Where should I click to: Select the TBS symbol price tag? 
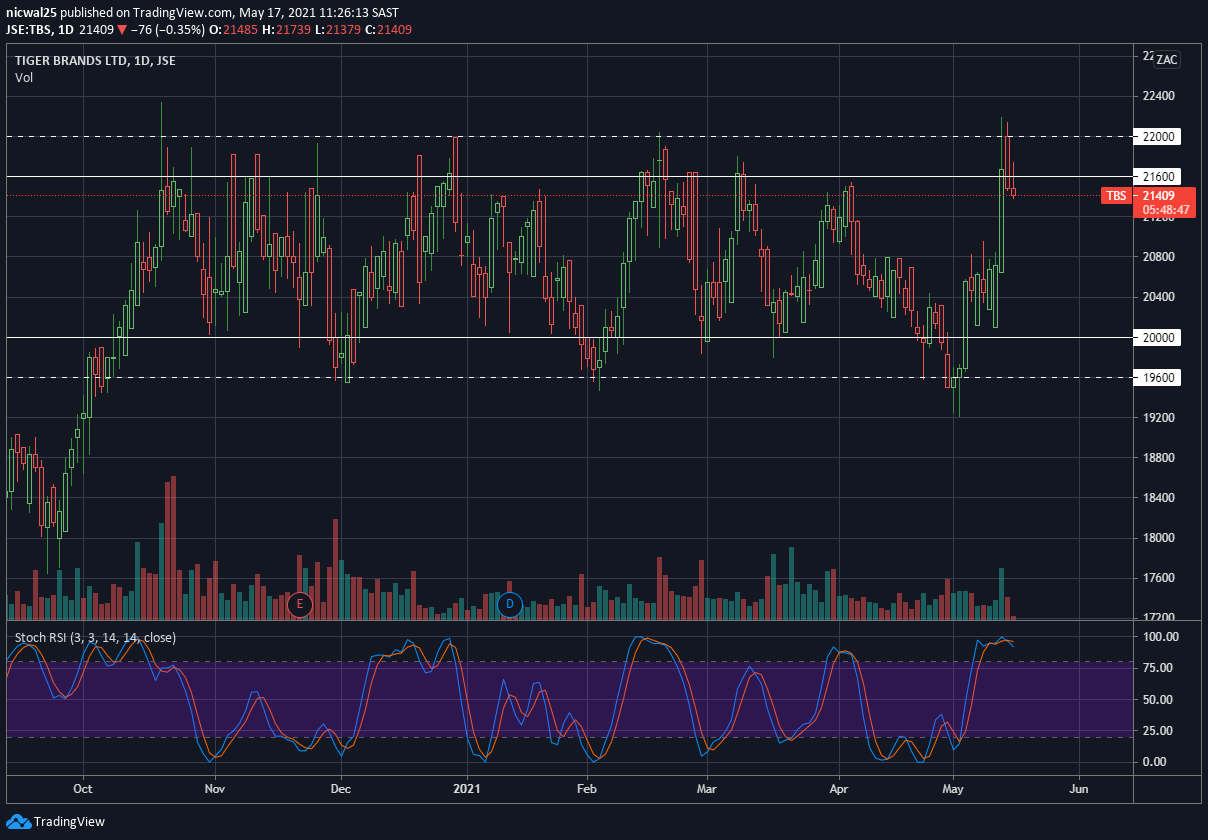tap(1115, 195)
